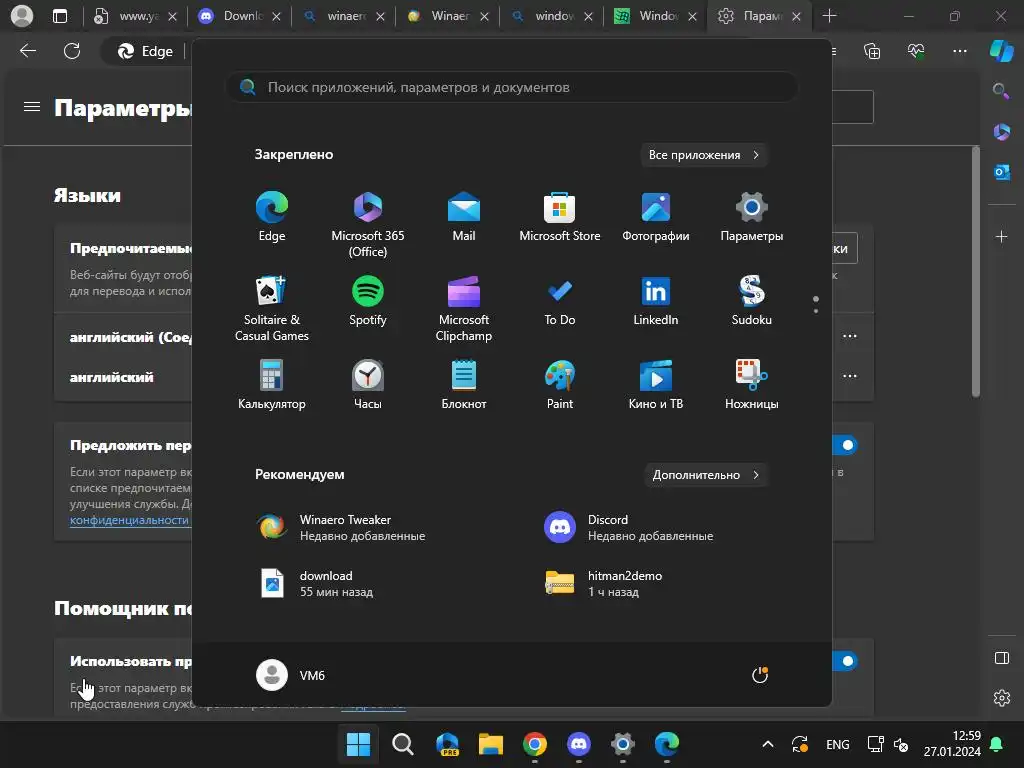Image resolution: width=1024 pixels, height=768 pixels.
Task: Open Edge tab actions menu
Action: 60,16
